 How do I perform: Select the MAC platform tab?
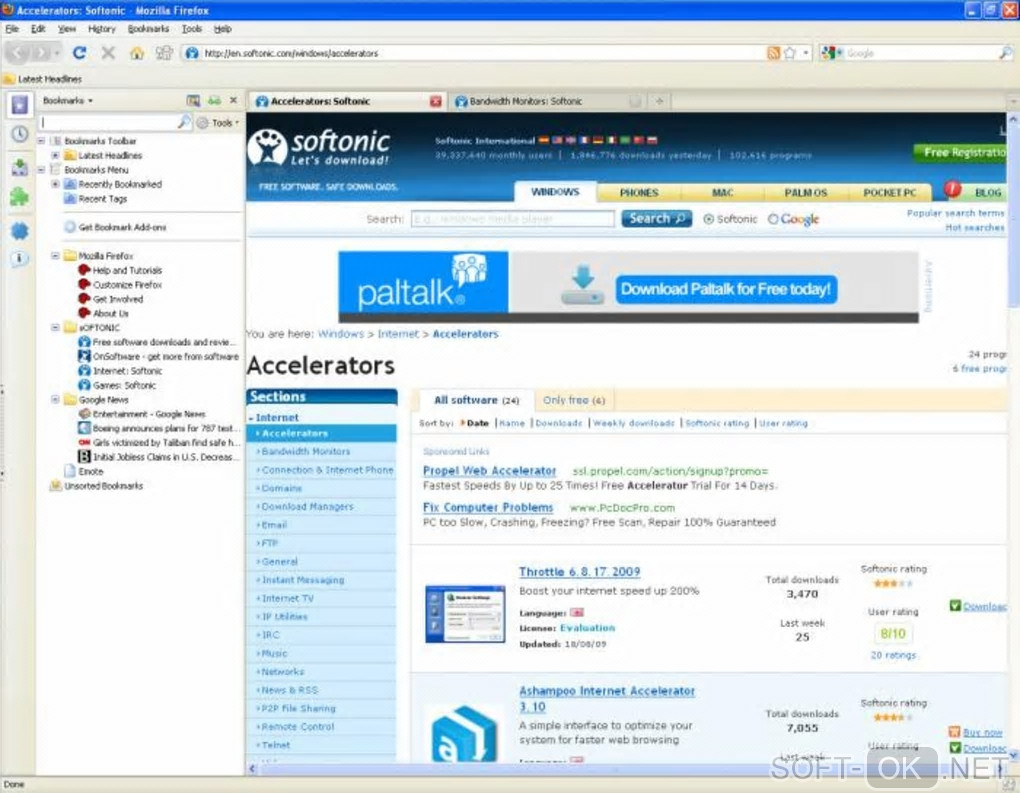tap(723, 193)
